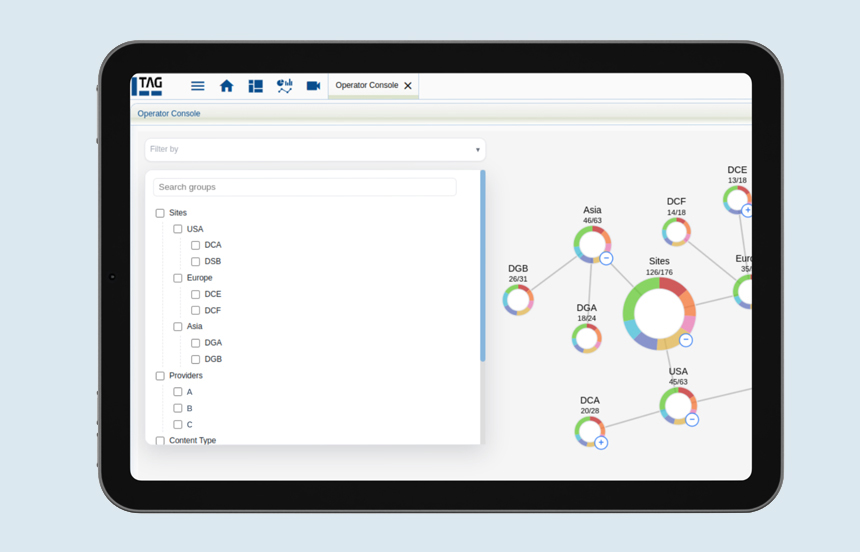Image resolution: width=860 pixels, height=552 pixels.
Task: Open the dashboard layout icon
Action: (256, 86)
